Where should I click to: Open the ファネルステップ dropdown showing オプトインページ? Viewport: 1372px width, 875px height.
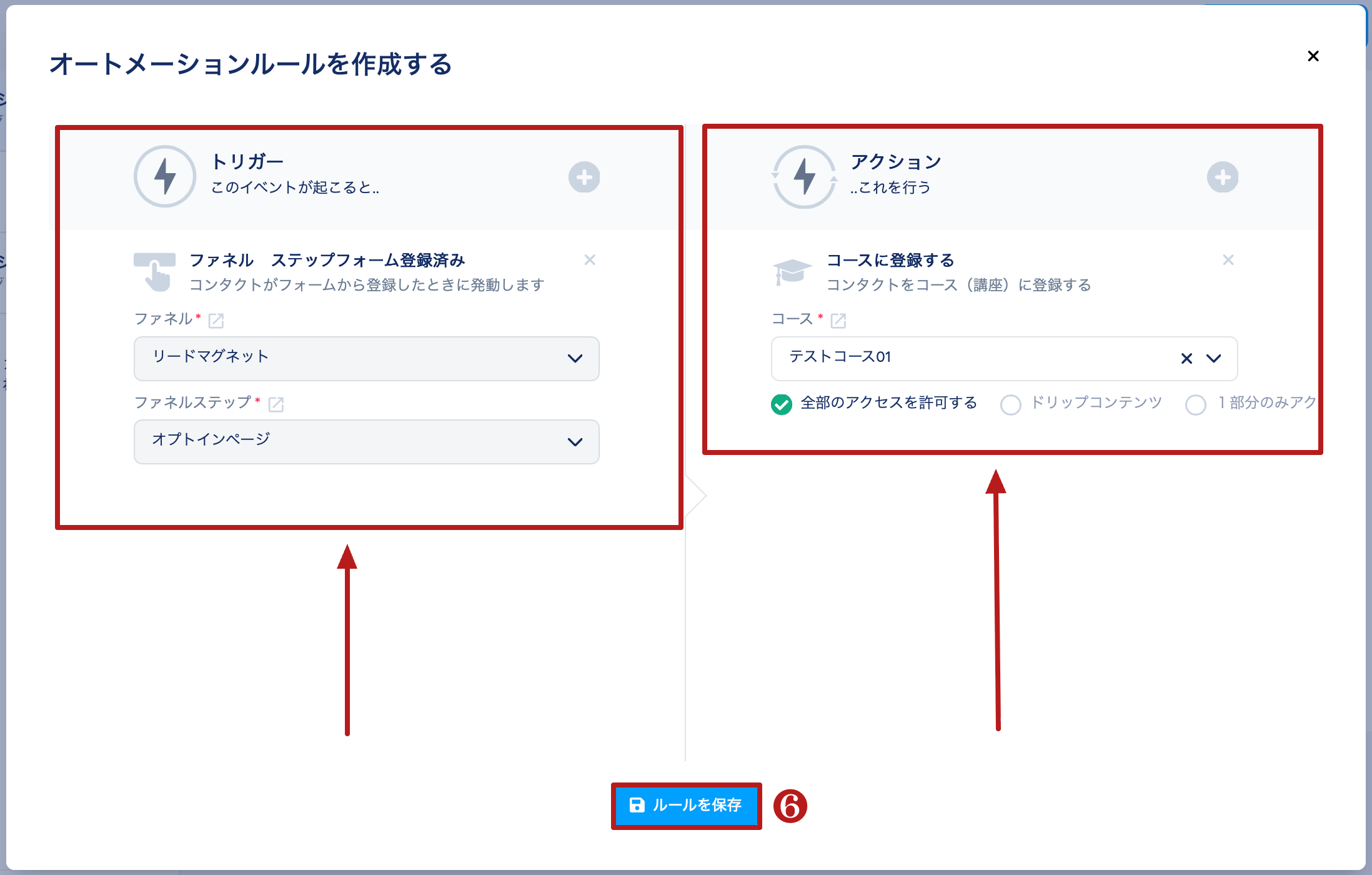tap(366, 442)
